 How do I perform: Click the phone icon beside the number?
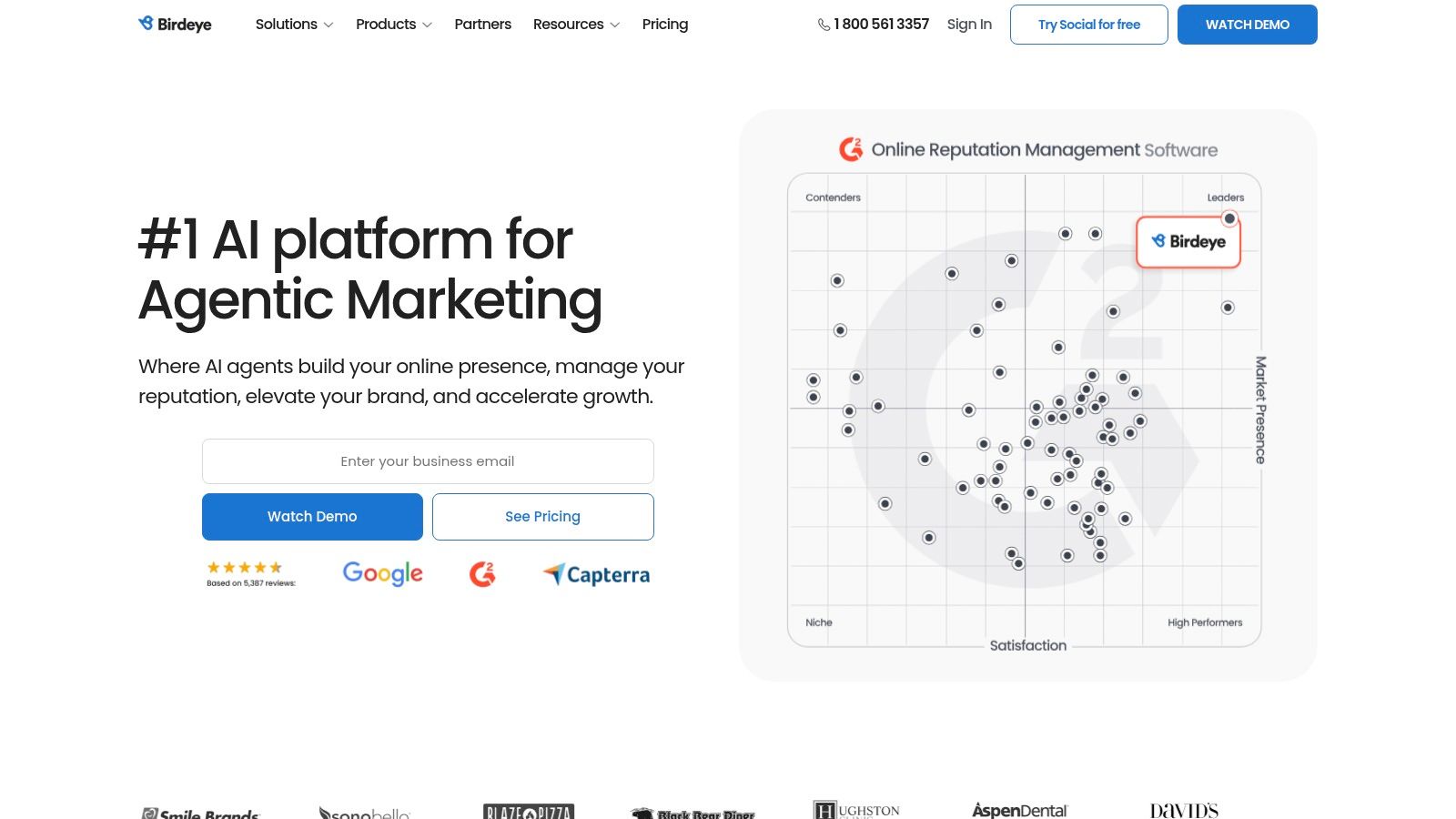click(x=824, y=25)
